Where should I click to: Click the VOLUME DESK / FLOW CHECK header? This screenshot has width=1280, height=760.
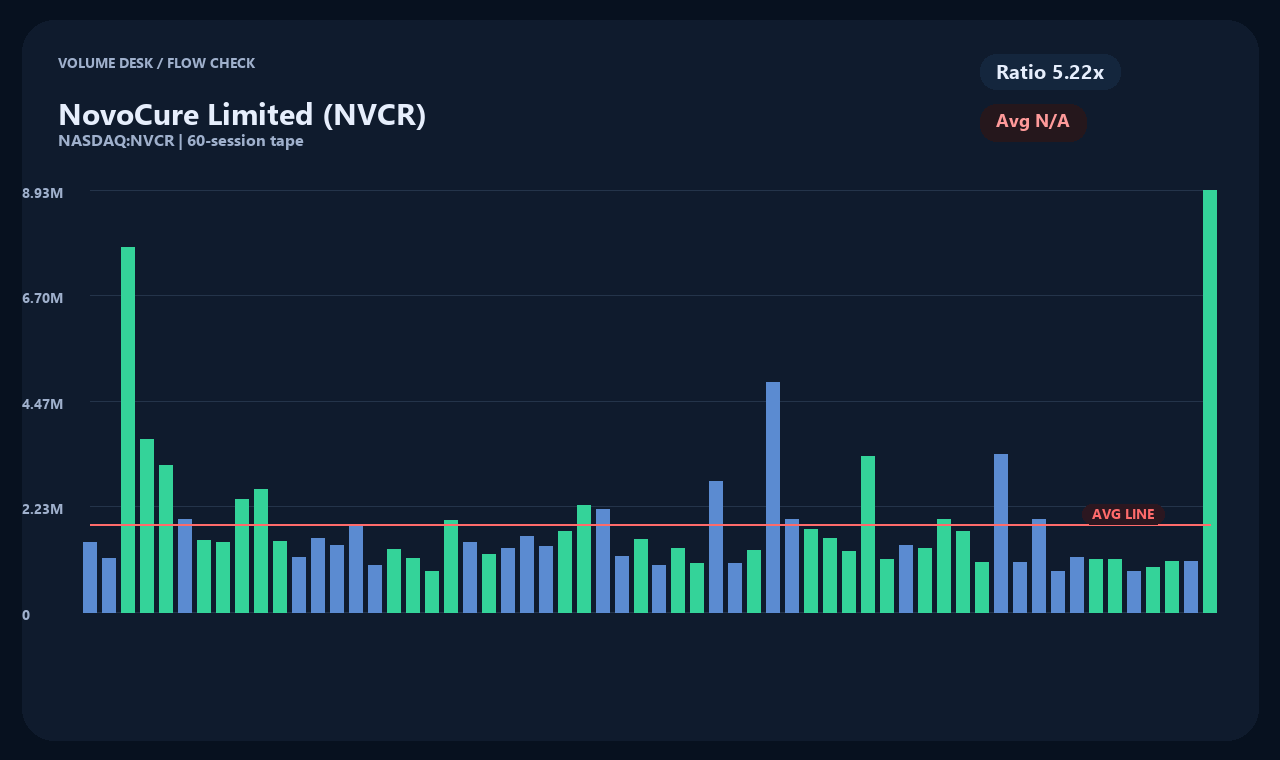pyautogui.click(x=157, y=63)
